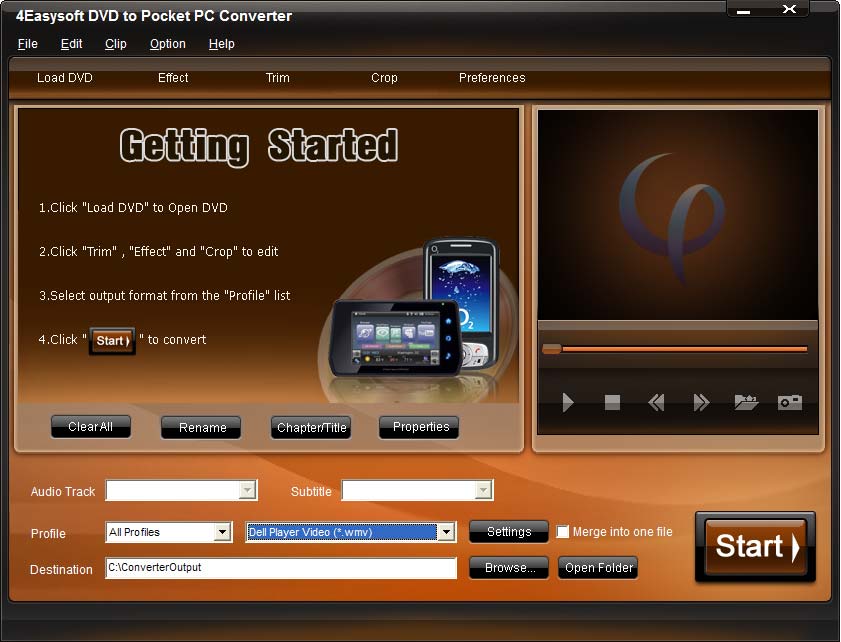
Task: Open the Option menu
Action: pos(168,44)
